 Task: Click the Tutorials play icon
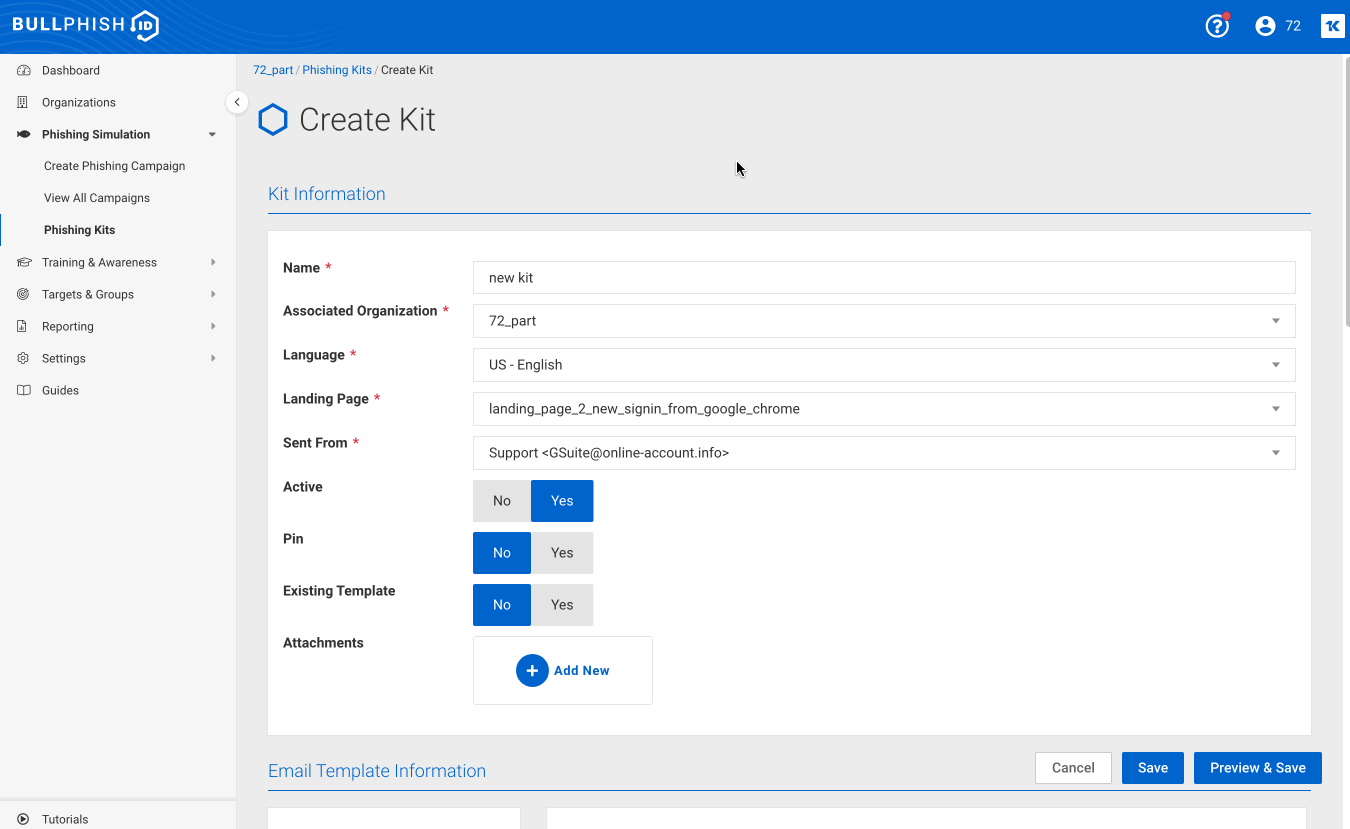tap(23, 819)
